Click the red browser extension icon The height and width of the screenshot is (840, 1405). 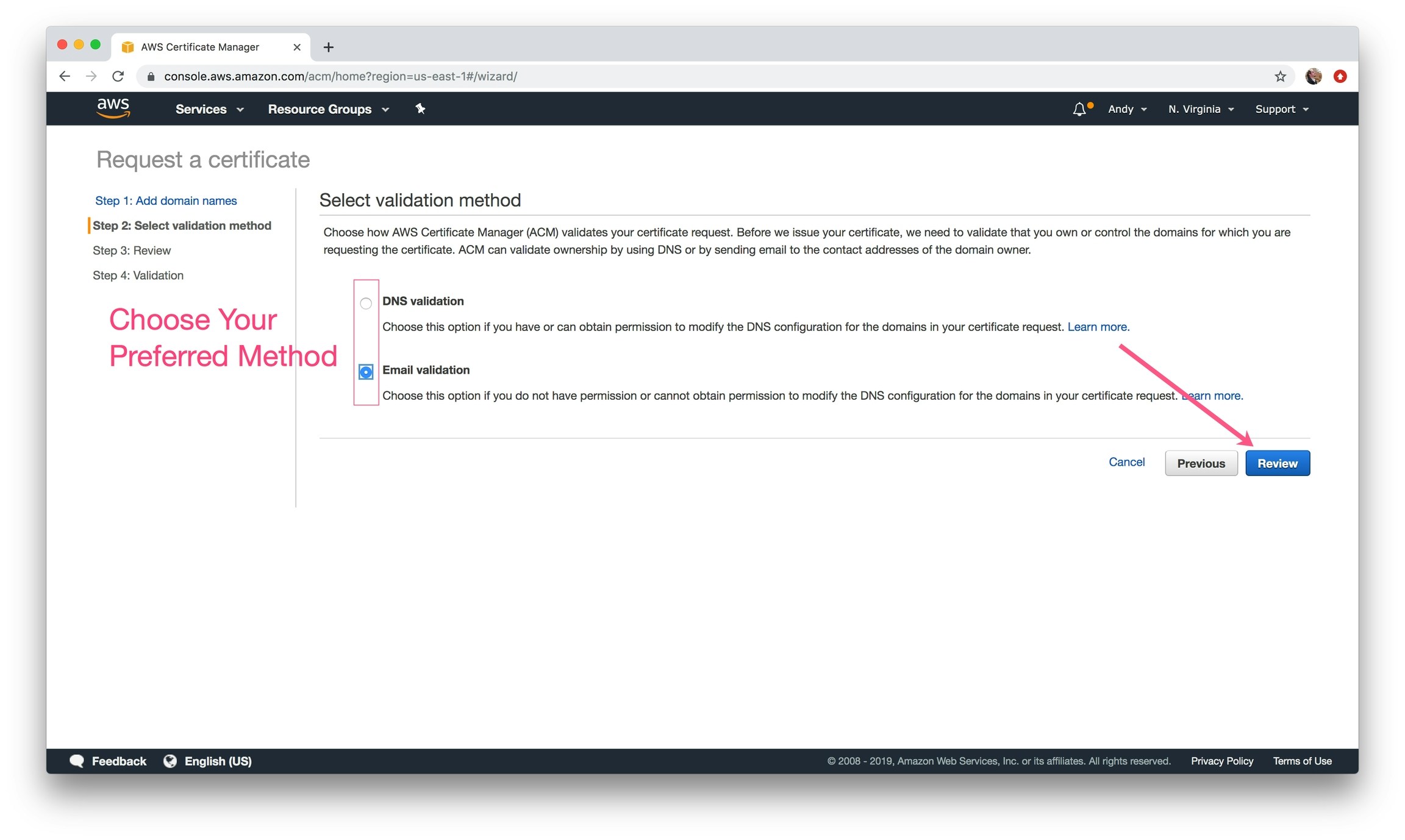[x=1340, y=76]
